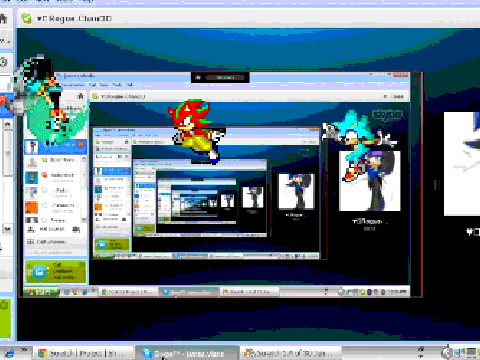Click the round system tray icon on main taskbar
Viewport: 480px width, 360px height.
447,353
